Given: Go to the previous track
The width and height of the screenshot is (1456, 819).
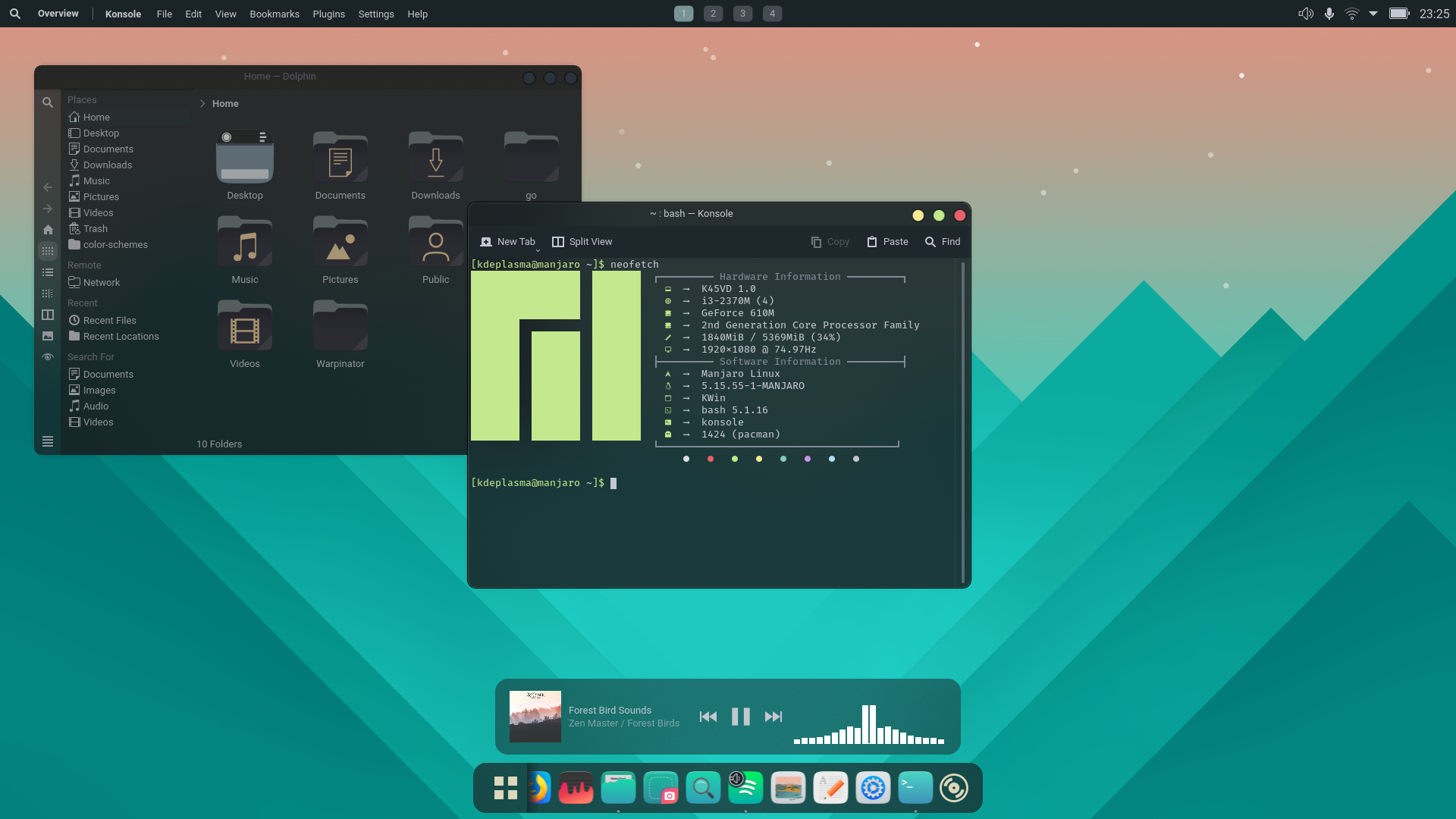Looking at the screenshot, I should tap(708, 717).
